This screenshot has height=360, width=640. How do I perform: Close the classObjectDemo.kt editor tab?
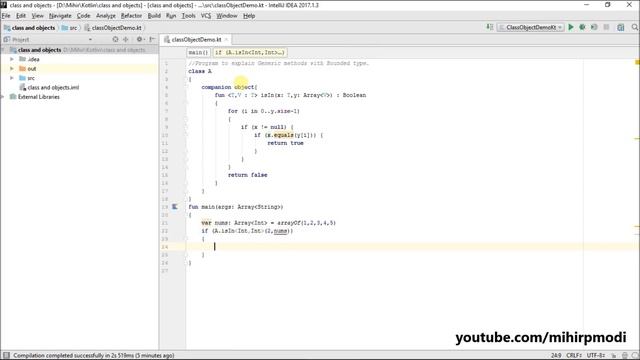(x=226, y=40)
